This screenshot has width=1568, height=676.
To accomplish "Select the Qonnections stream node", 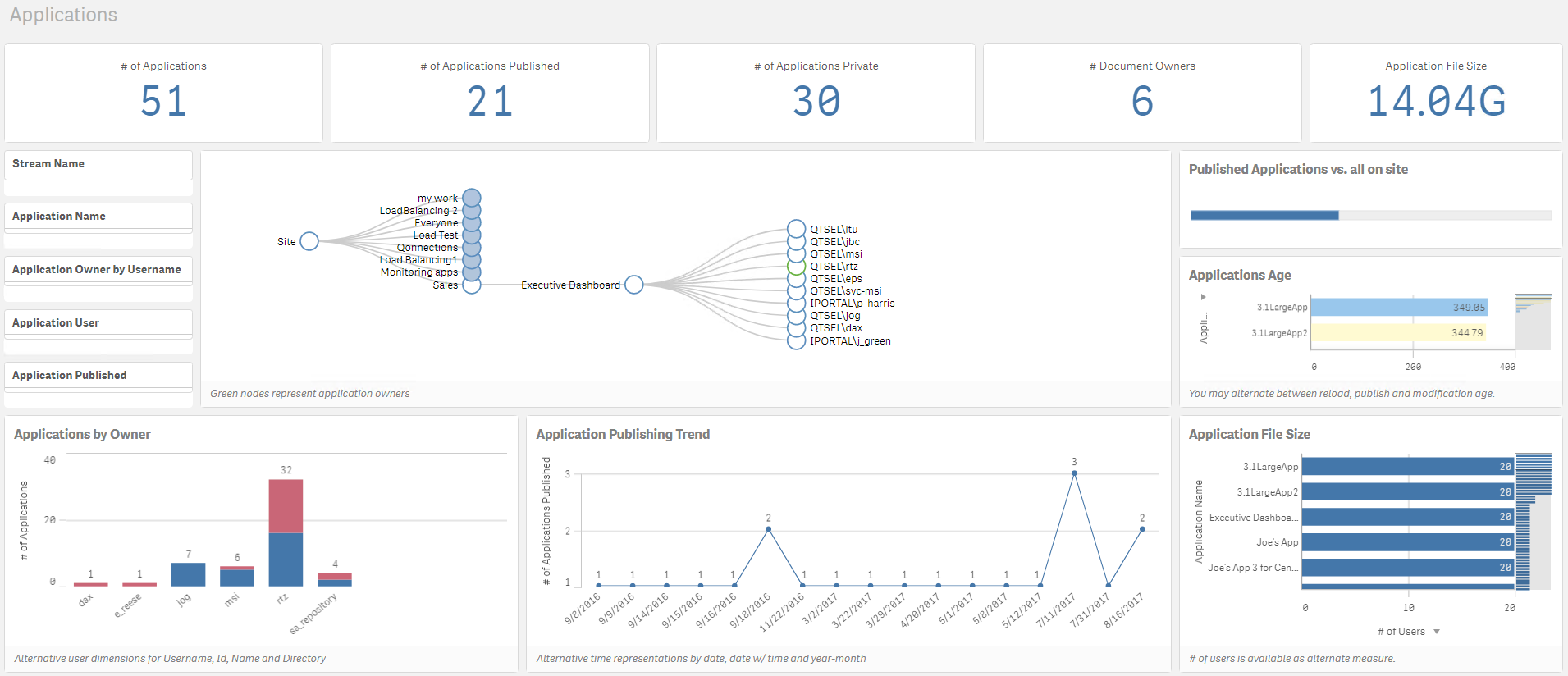I will [472, 247].
